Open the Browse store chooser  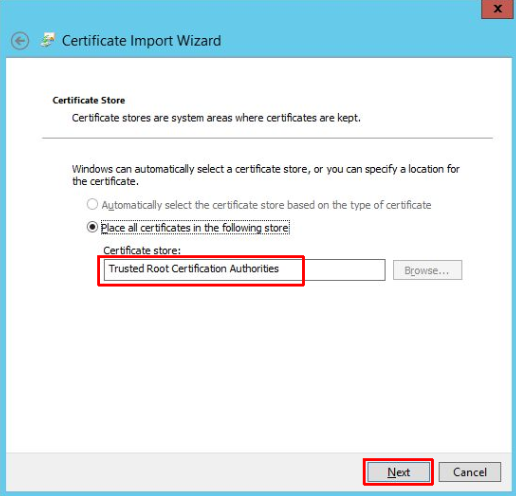pyautogui.click(x=427, y=270)
